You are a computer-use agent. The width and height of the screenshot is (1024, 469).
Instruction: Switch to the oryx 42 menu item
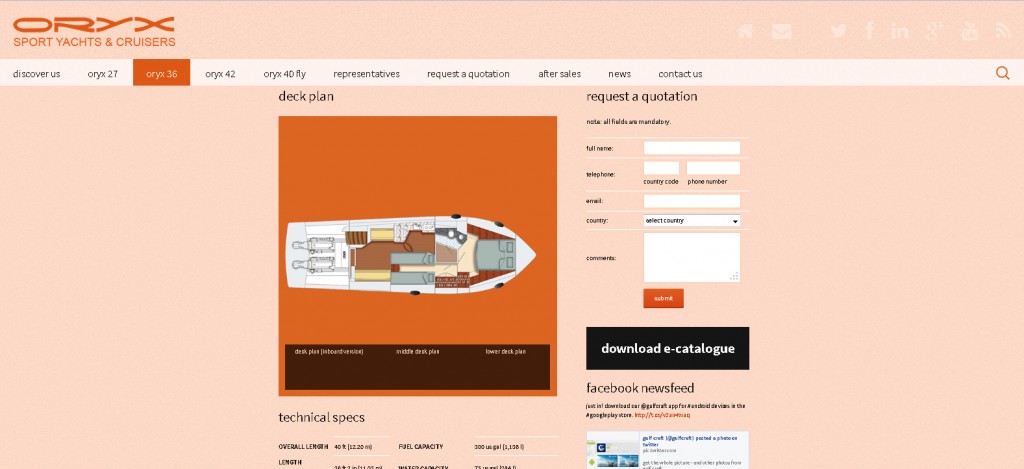pyautogui.click(x=220, y=73)
